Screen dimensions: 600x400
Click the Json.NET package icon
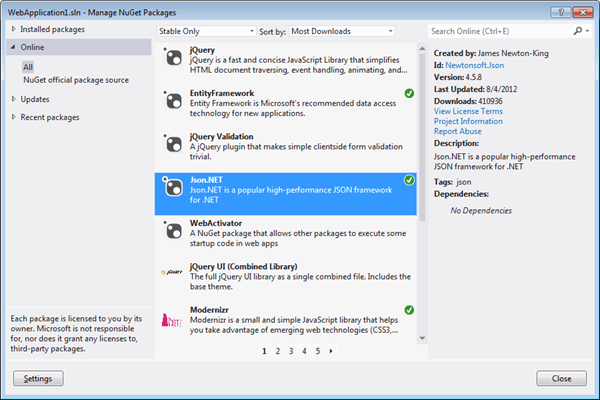(172, 187)
